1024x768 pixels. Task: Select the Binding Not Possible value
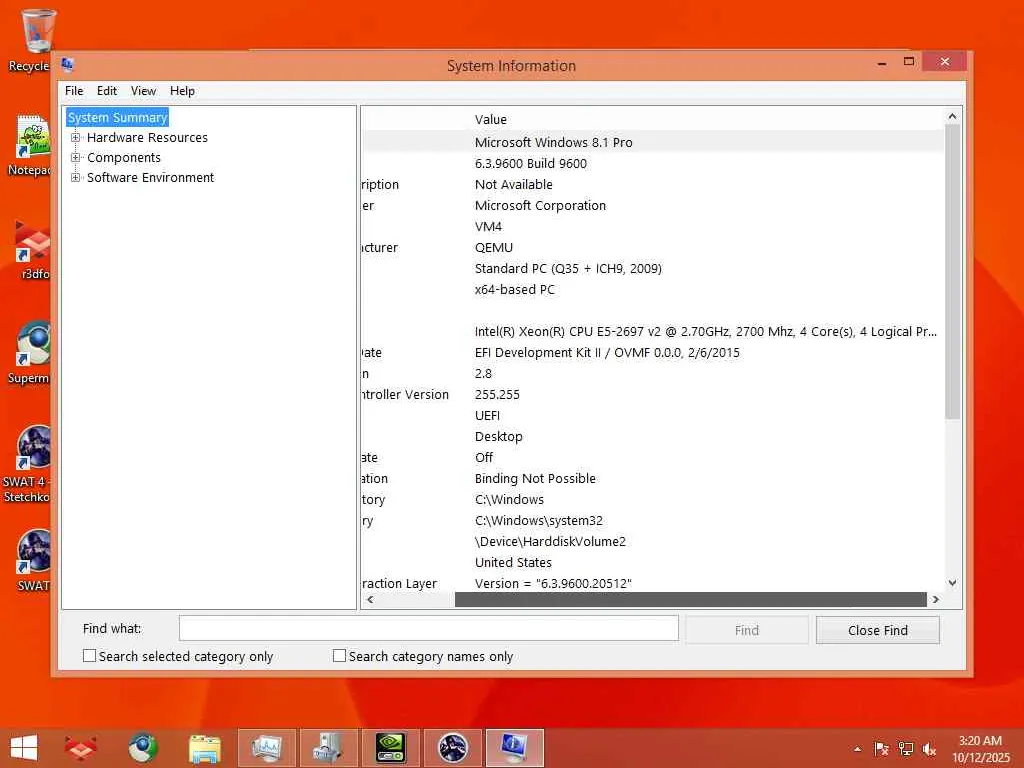535,479
